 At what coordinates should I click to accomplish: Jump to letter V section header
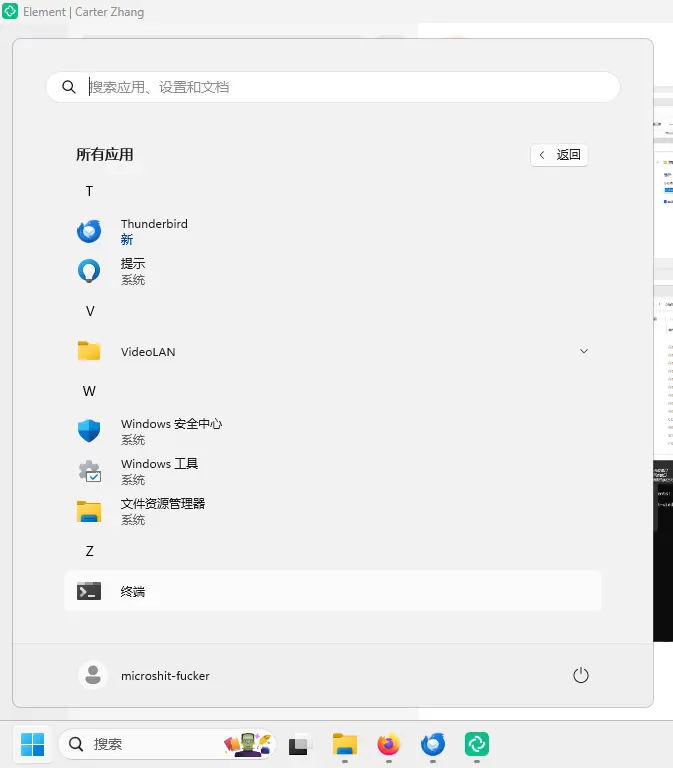click(x=90, y=312)
